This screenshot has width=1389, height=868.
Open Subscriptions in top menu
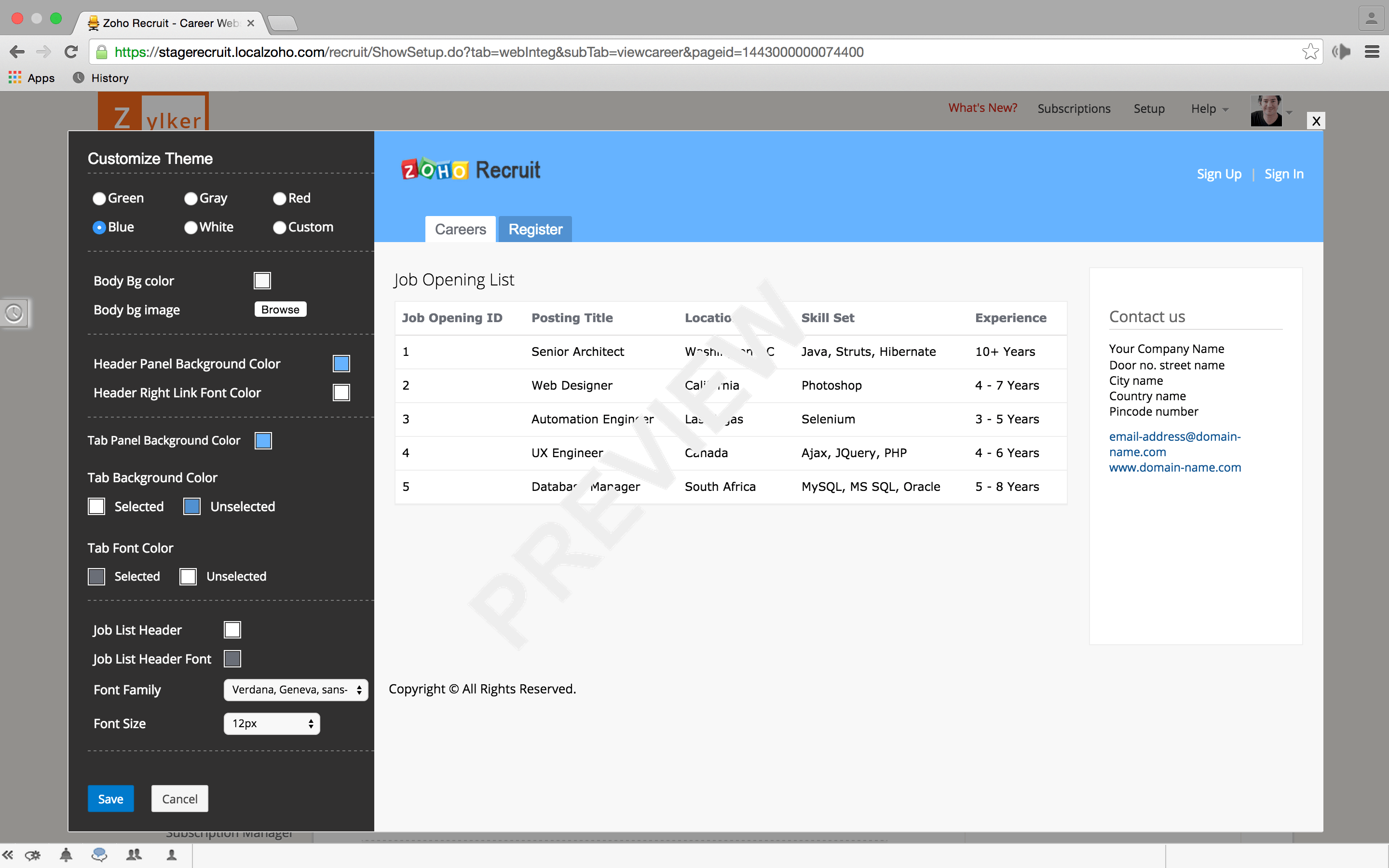[1073, 108]
